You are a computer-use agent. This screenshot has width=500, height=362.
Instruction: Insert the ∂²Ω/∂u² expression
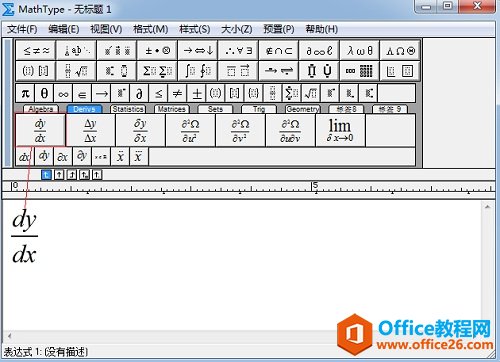190,130
